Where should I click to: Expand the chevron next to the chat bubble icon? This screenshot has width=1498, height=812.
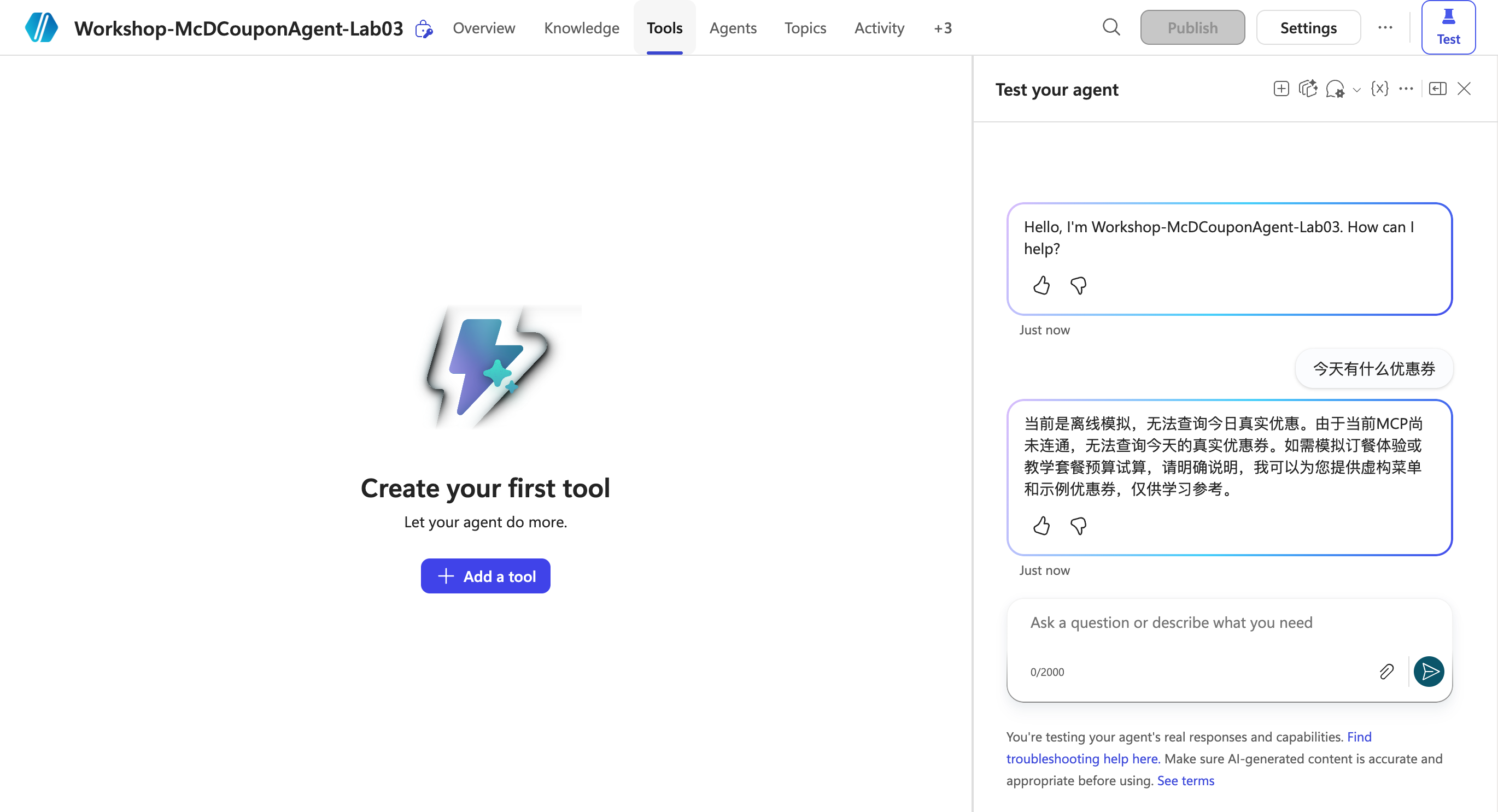tap(1356, 90)
